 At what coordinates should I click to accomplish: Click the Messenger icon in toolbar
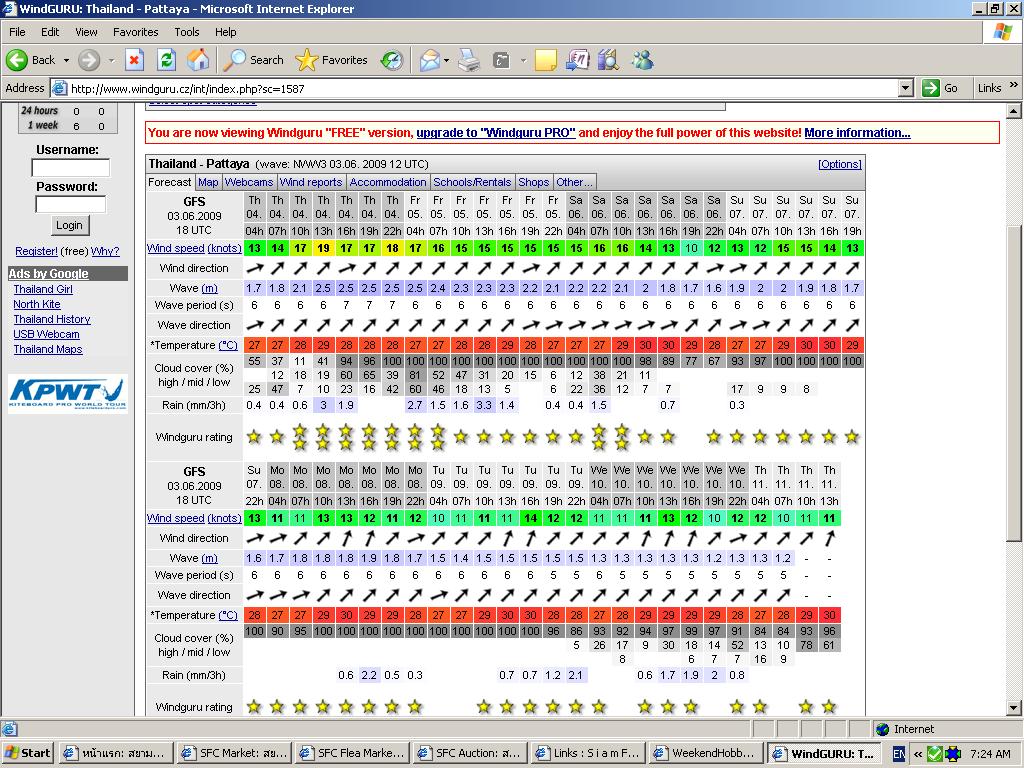click(641, 60)
